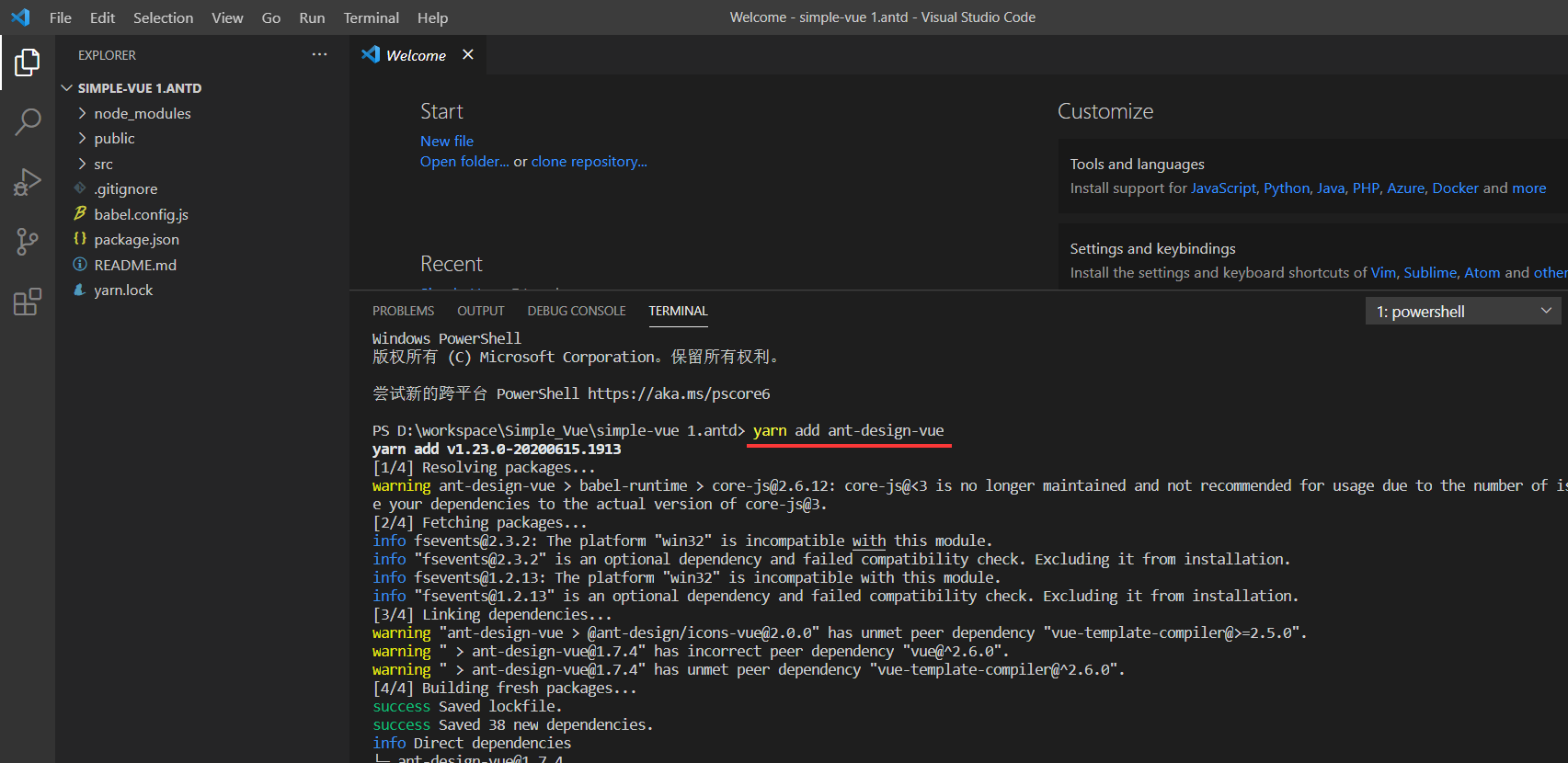Open the Go menu

pyautogui.click(x=271, y=17)
